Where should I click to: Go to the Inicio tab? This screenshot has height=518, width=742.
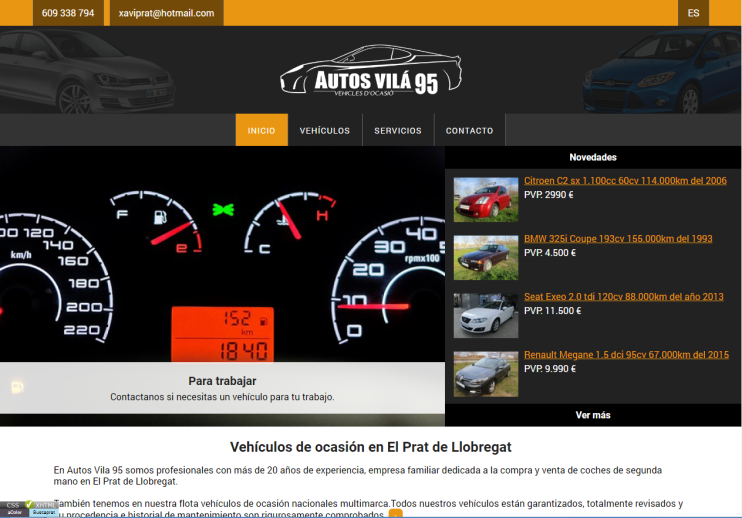[x=261, y=130]
